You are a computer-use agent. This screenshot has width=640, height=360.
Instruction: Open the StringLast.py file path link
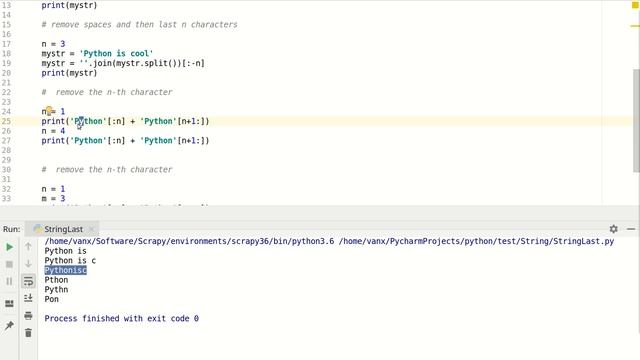pos(476,241)
